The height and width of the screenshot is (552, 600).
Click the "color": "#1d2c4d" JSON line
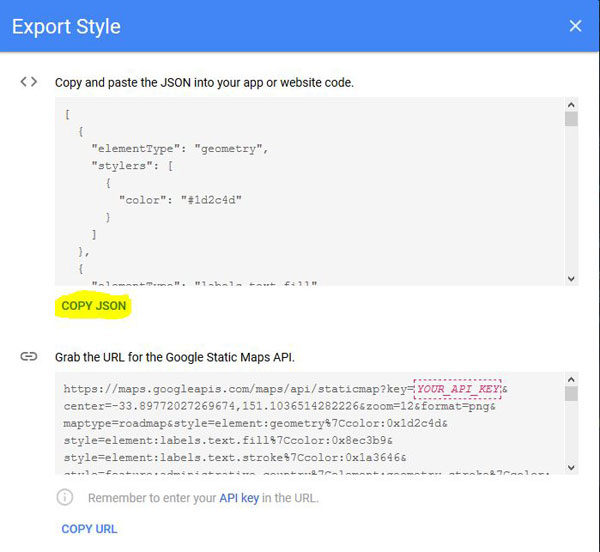point(180,200)
